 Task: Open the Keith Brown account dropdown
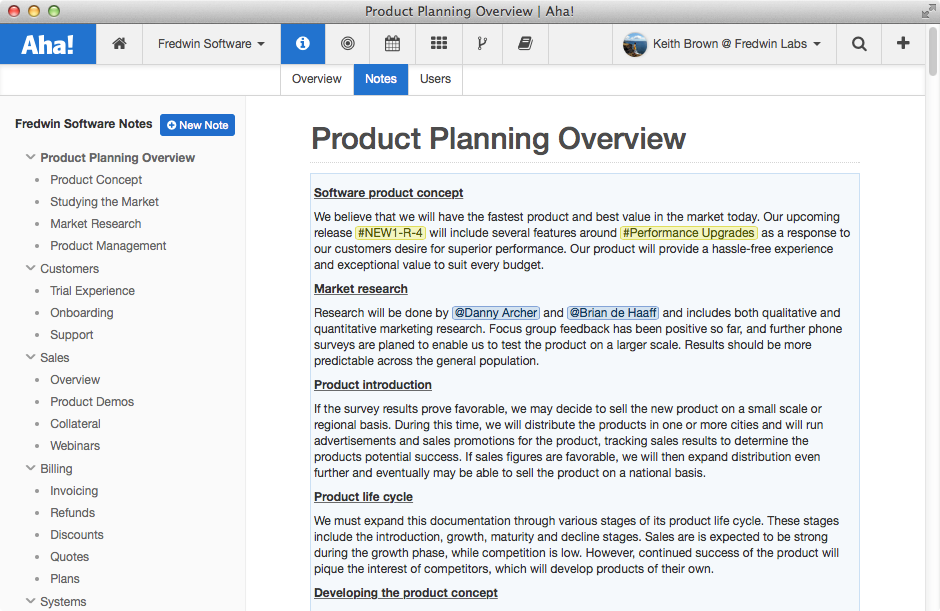point(724,44)
